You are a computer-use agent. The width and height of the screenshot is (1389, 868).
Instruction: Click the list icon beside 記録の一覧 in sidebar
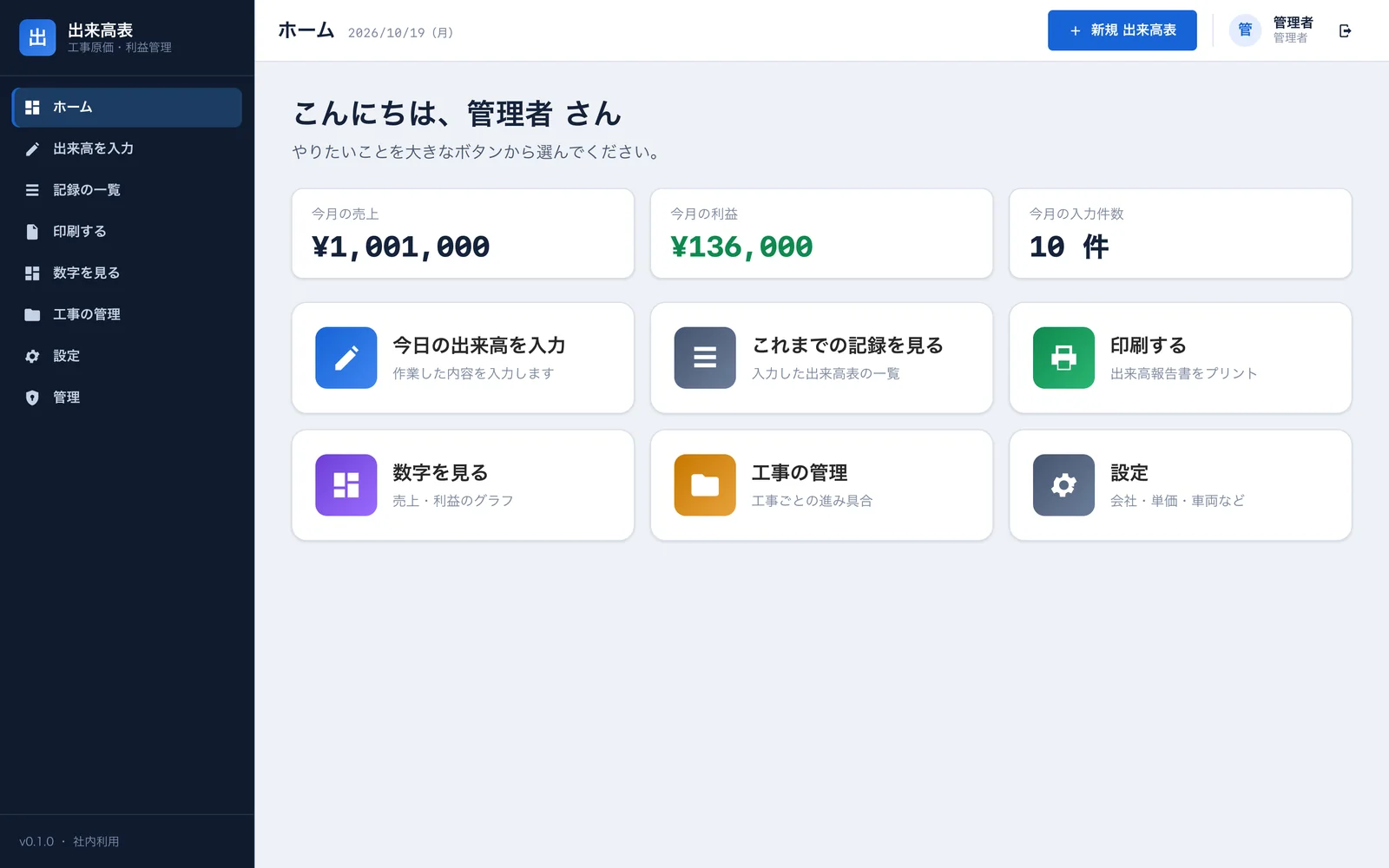point(32,190)
